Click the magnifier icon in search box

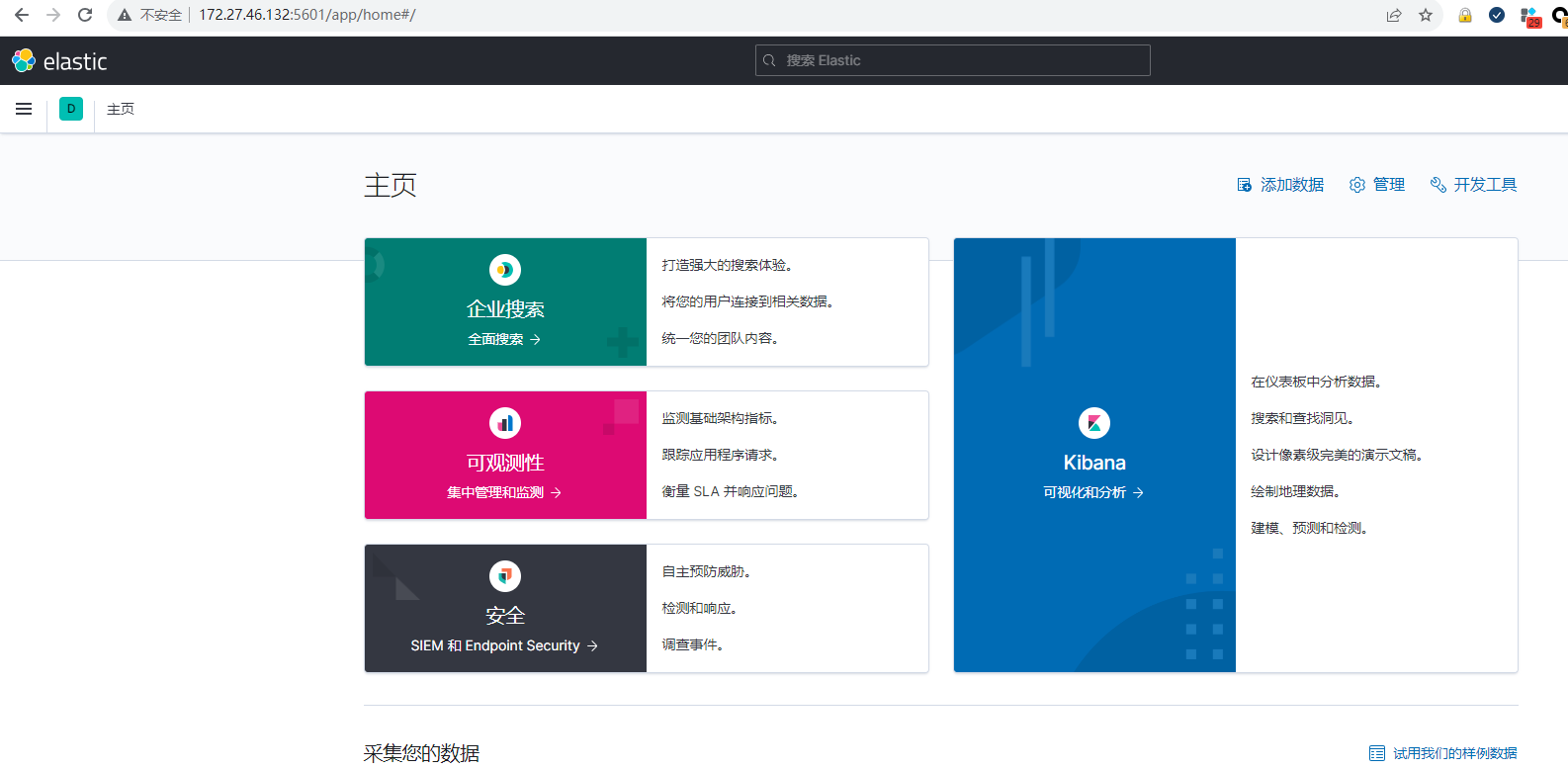pos(769,60)
